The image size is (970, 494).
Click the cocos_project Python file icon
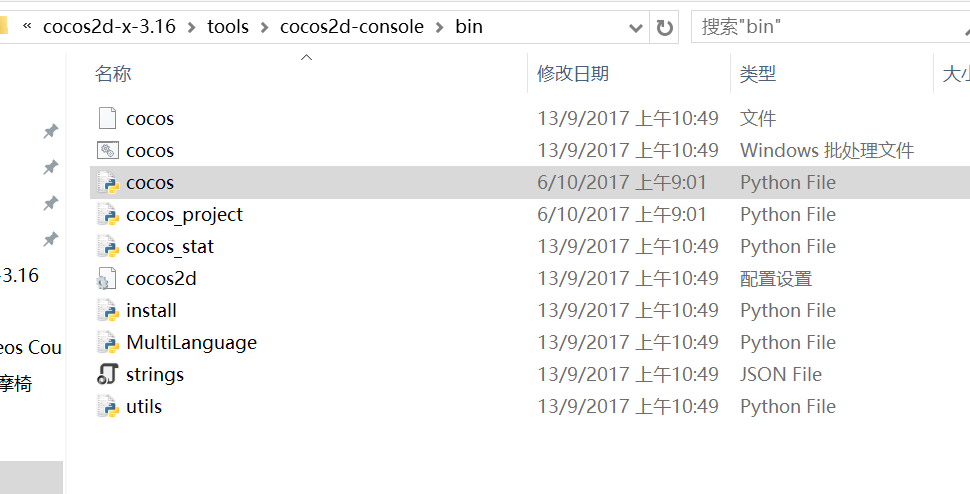click(x=107, y=215)
